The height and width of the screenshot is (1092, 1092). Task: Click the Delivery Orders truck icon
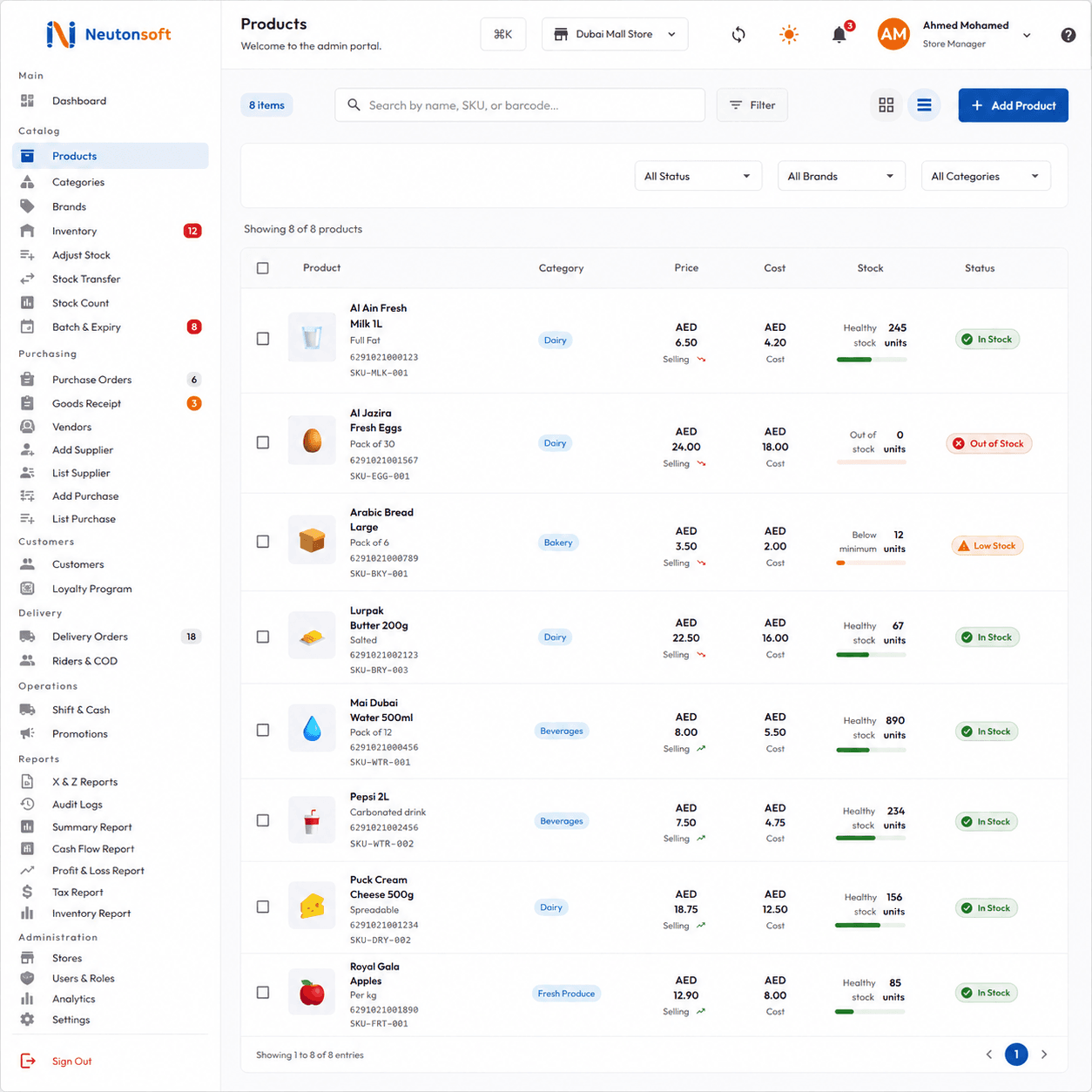28,637
